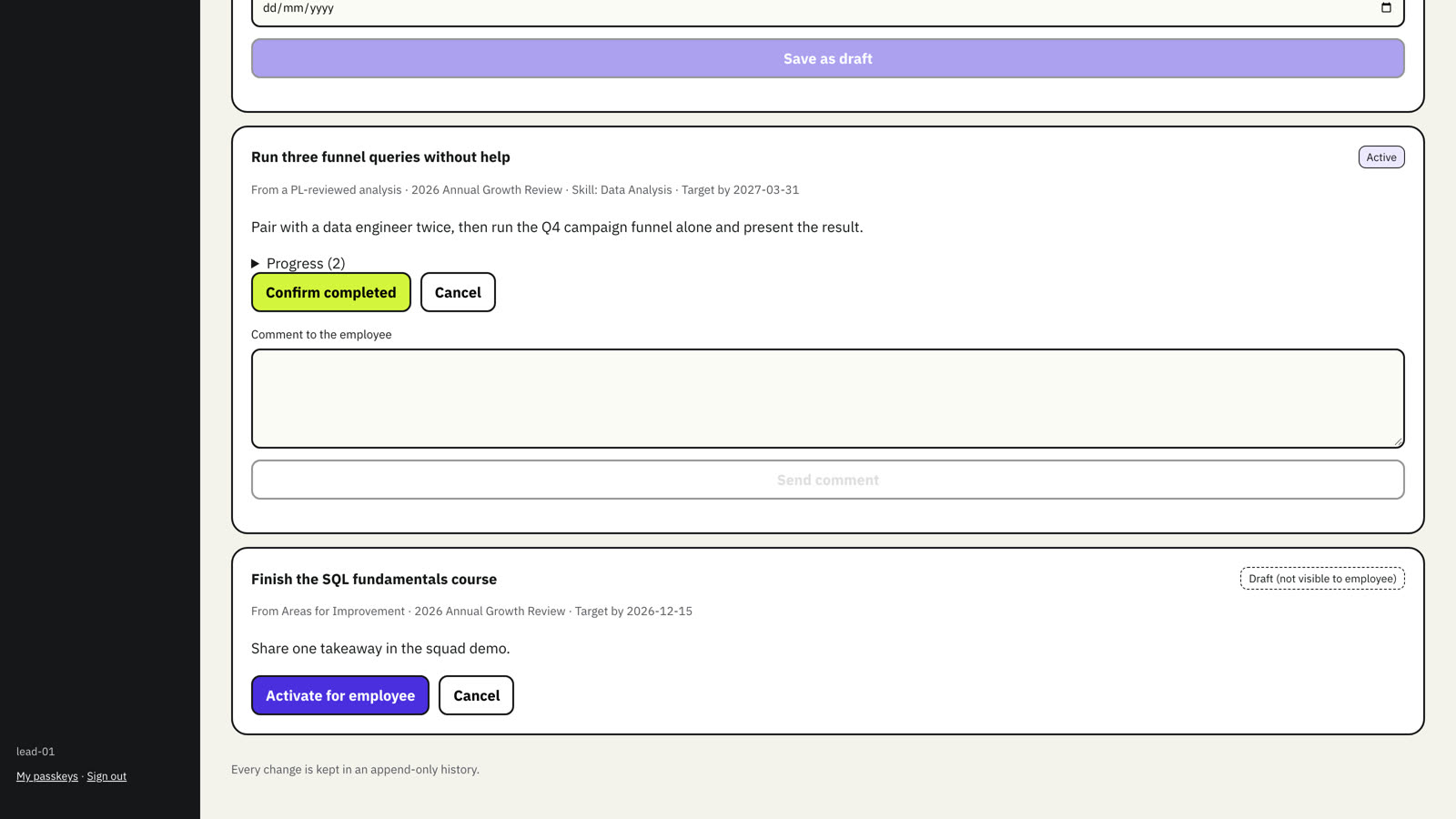The width and height of the screenshot is (1456, 819).
Task: Select the Run three funnel queries heading
Action: tap(380, 157)
